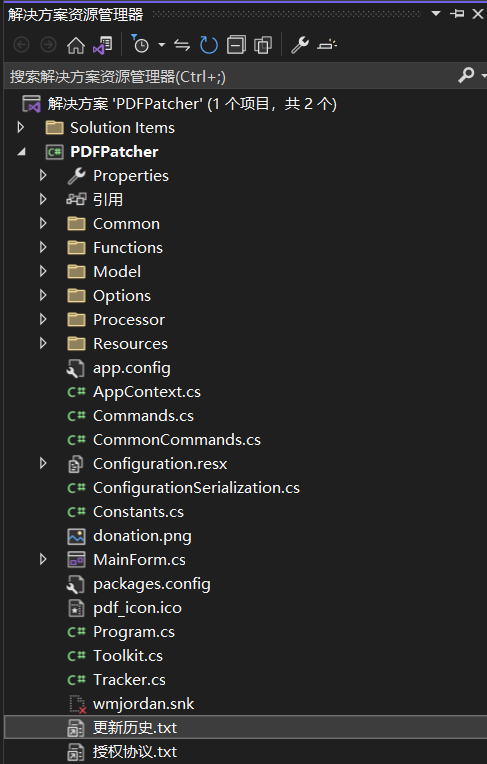Viewport: 487px width, 764px height.
Task: Click the 引用 references icon
Action: (76, 199)
